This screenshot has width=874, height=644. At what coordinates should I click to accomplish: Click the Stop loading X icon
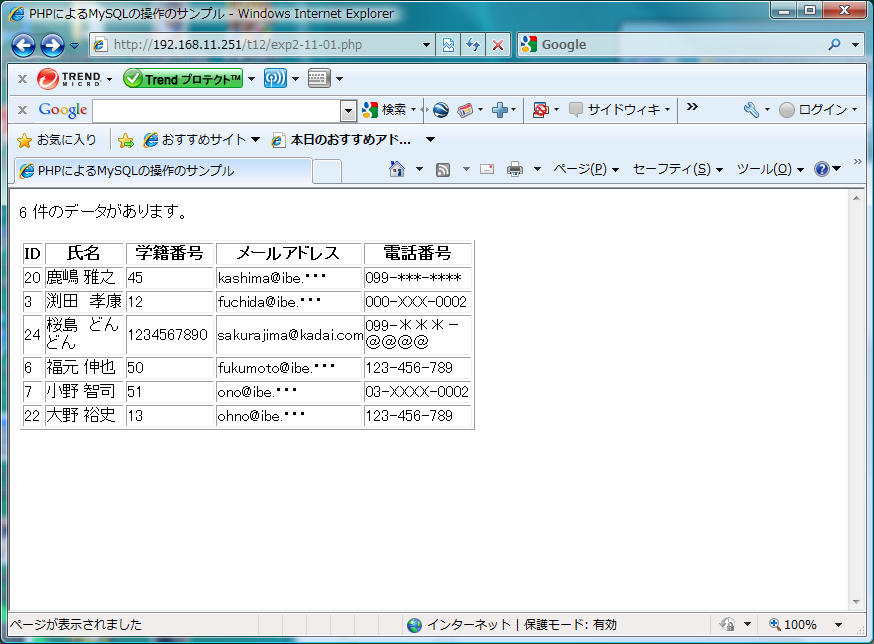(497, 45)
